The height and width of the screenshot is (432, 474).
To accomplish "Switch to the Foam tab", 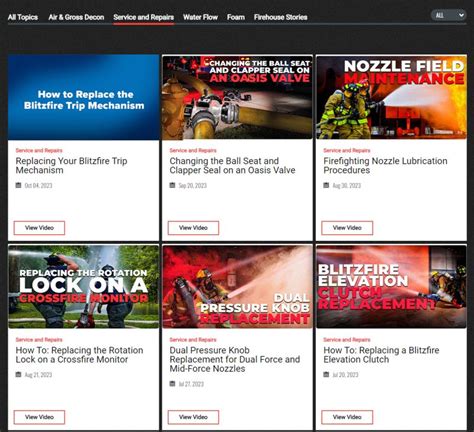I will [236, 17].
